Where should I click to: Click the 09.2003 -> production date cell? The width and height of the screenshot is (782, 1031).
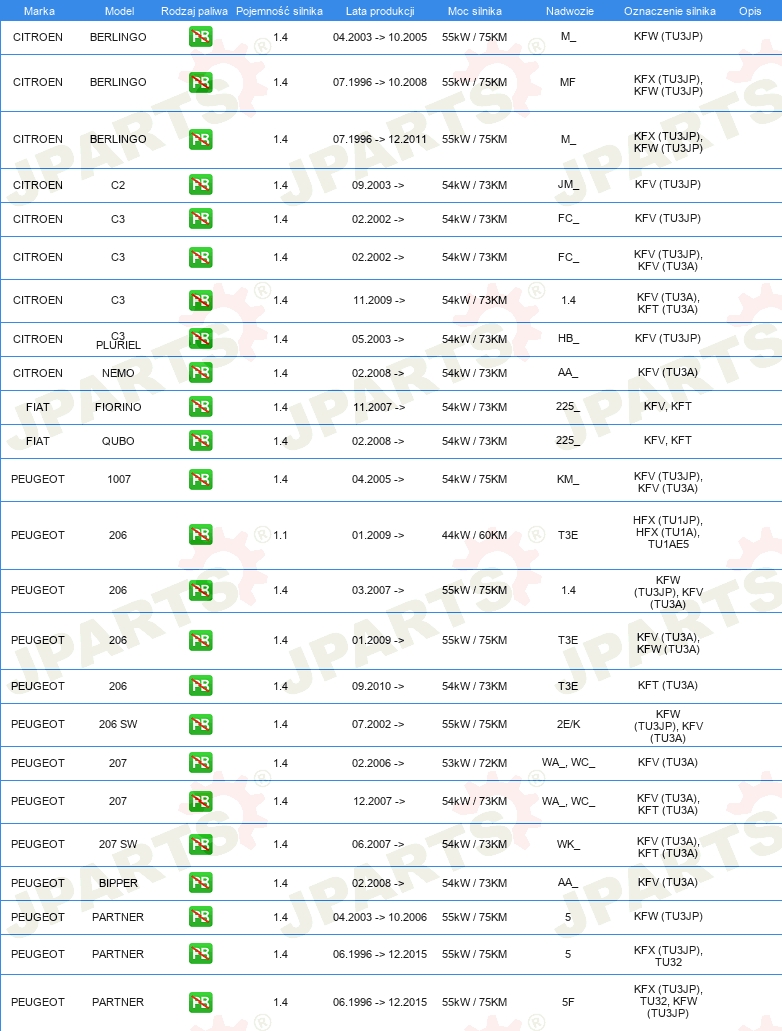[378, 185]
